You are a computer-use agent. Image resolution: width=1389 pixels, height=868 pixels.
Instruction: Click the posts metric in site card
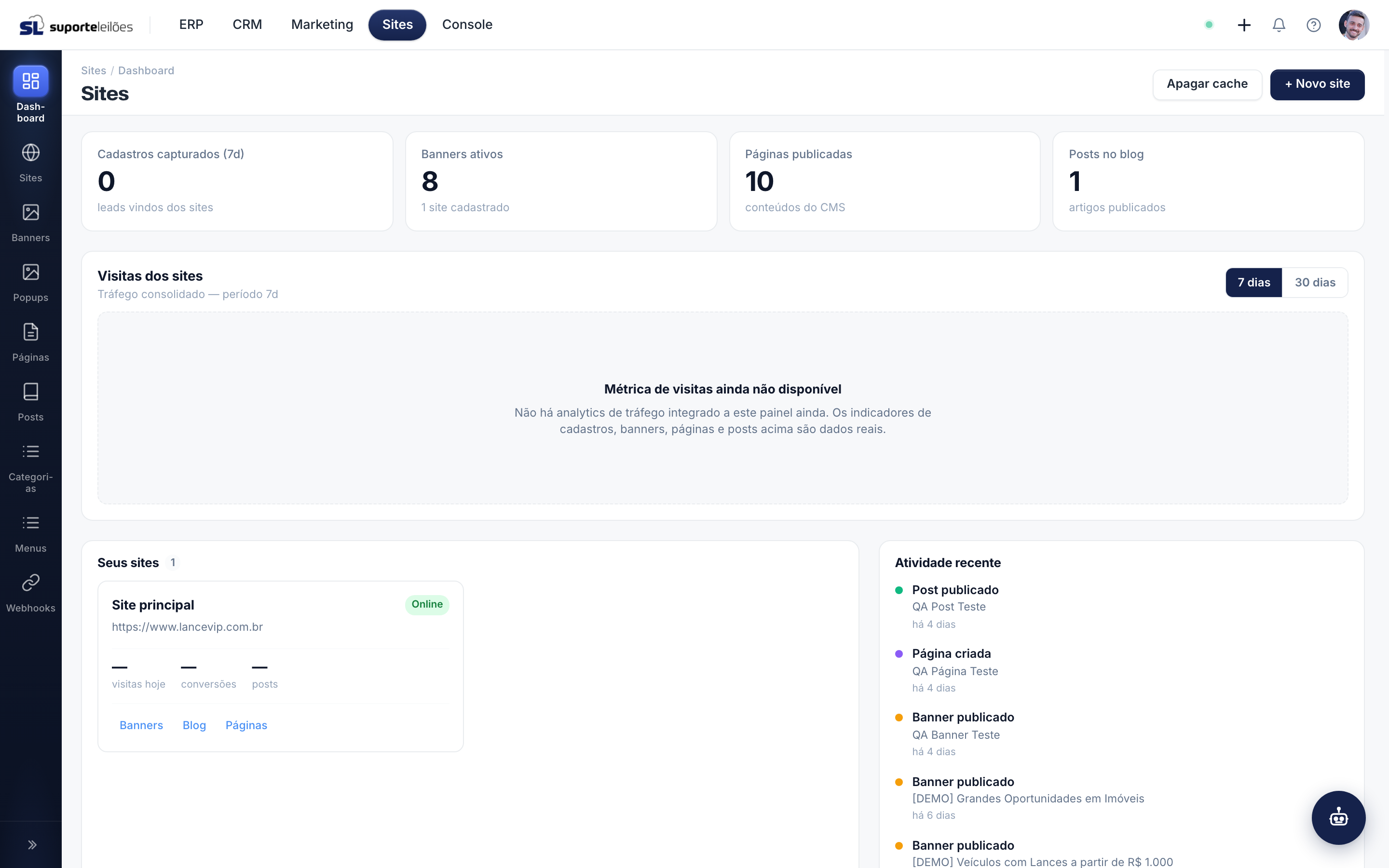pos(265,676)
